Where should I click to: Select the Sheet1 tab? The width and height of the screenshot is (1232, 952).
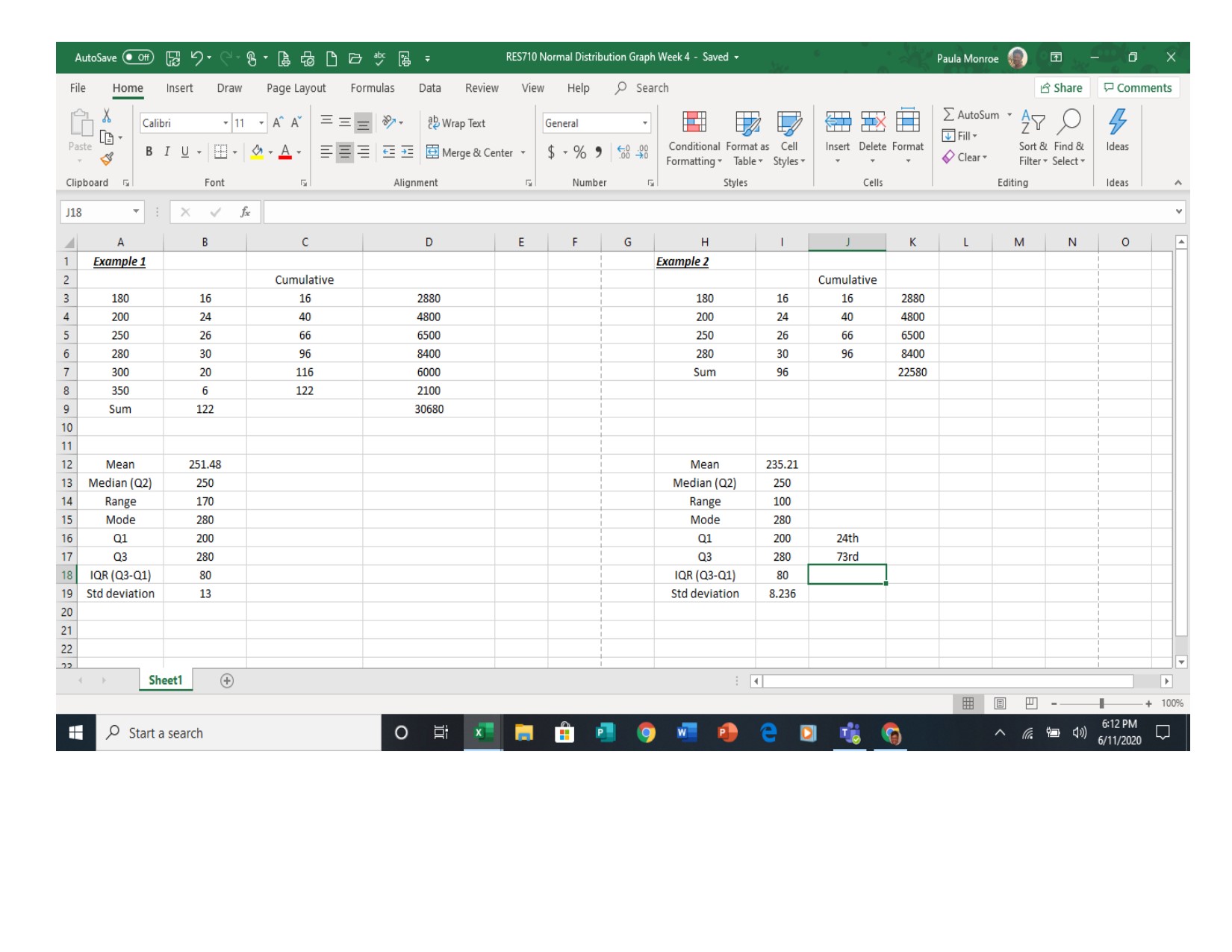(165, 680)
